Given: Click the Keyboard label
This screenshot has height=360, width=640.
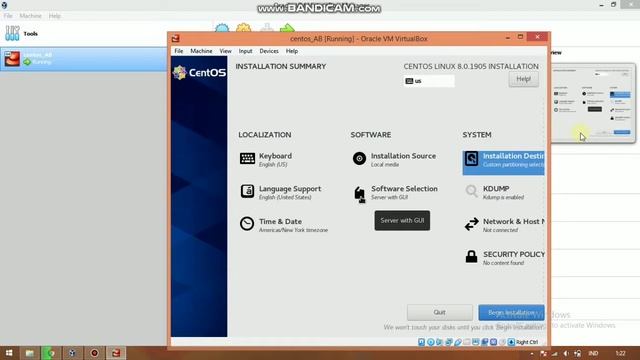Looking at the screenshot, I should (x=276, y=156).
